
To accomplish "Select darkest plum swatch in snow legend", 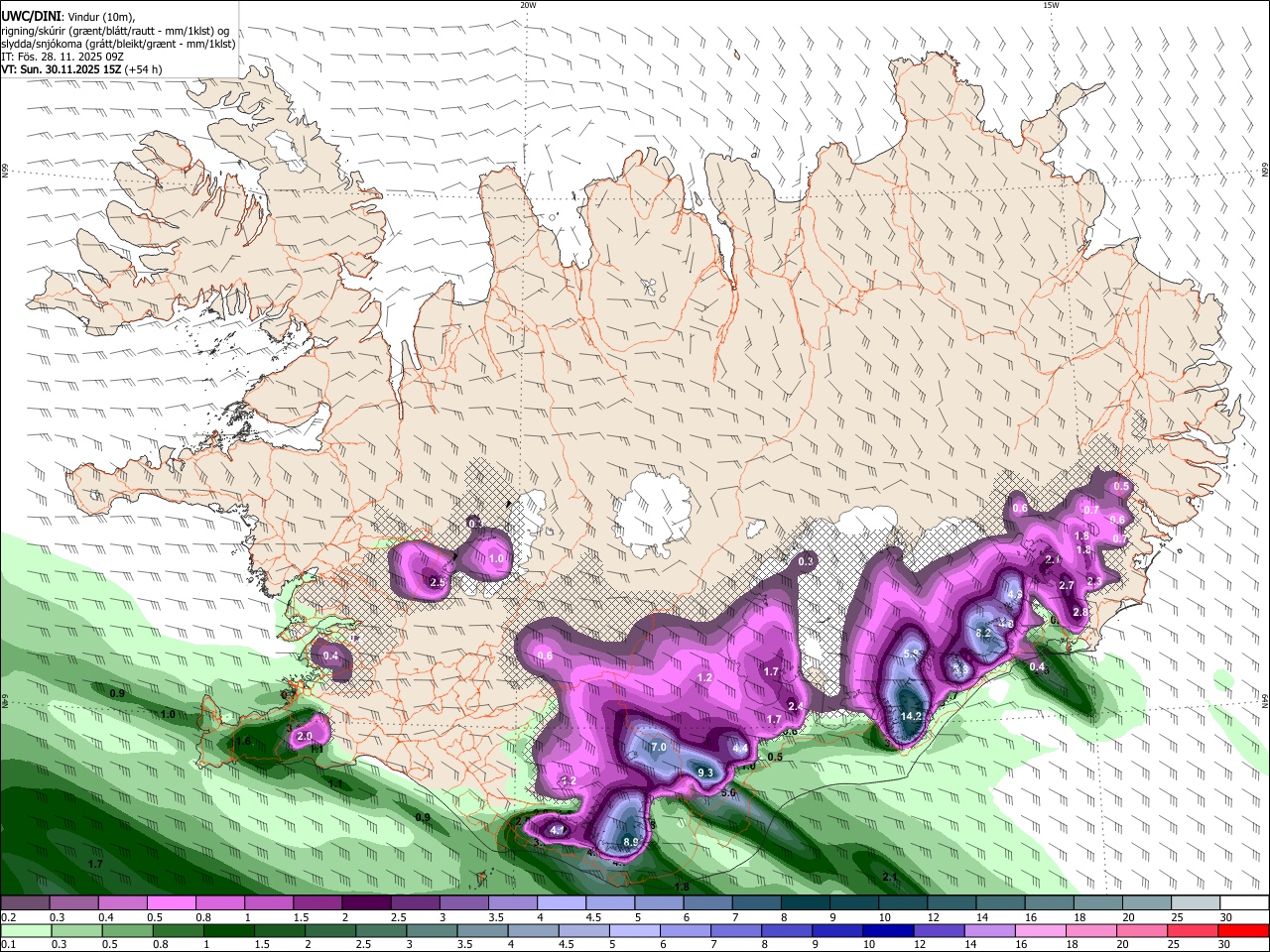I will [366, 902].
